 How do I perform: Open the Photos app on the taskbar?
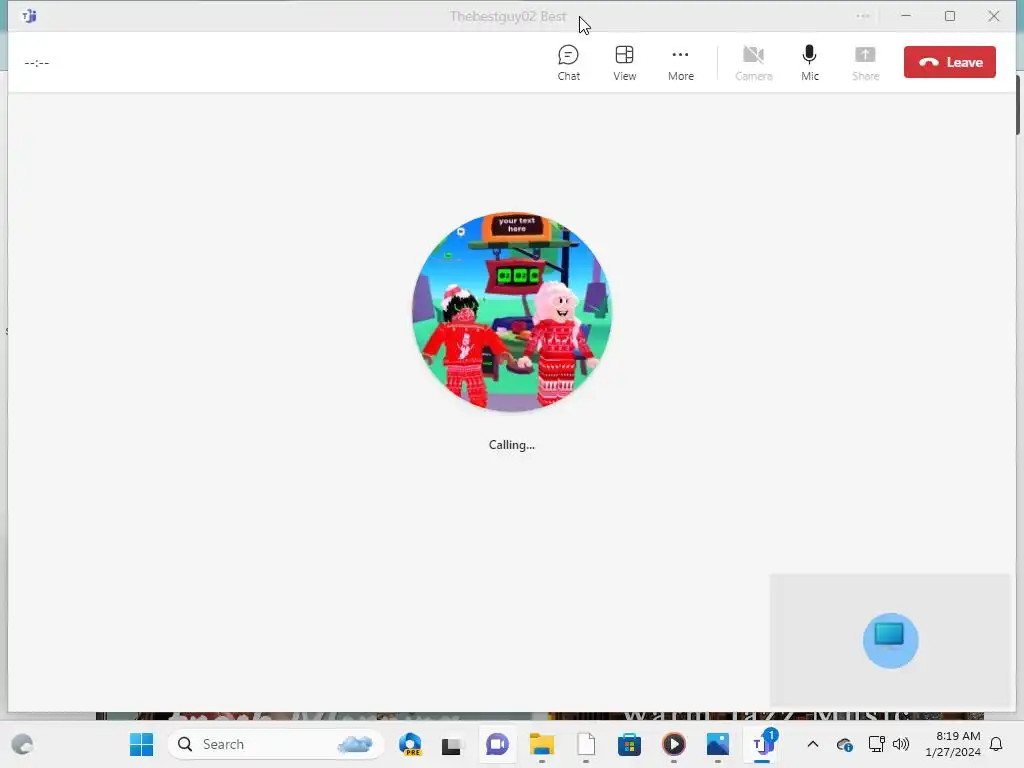click(717, 744)
